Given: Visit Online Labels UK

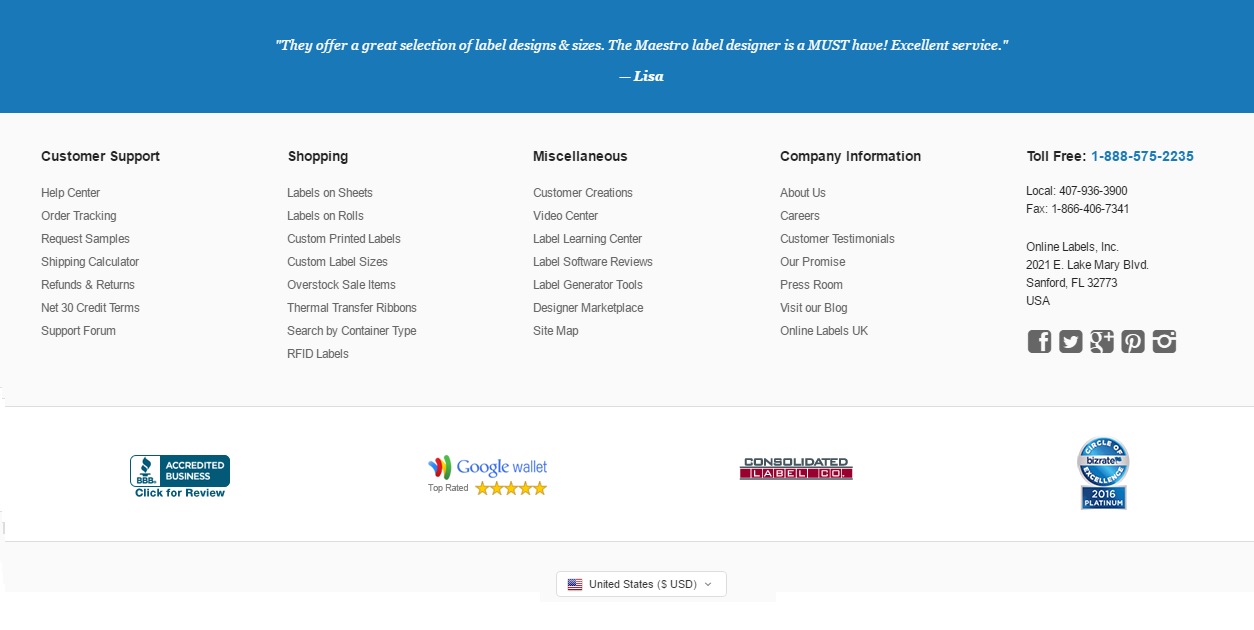Looking at the screenshot, I should [x=824, y=330].
